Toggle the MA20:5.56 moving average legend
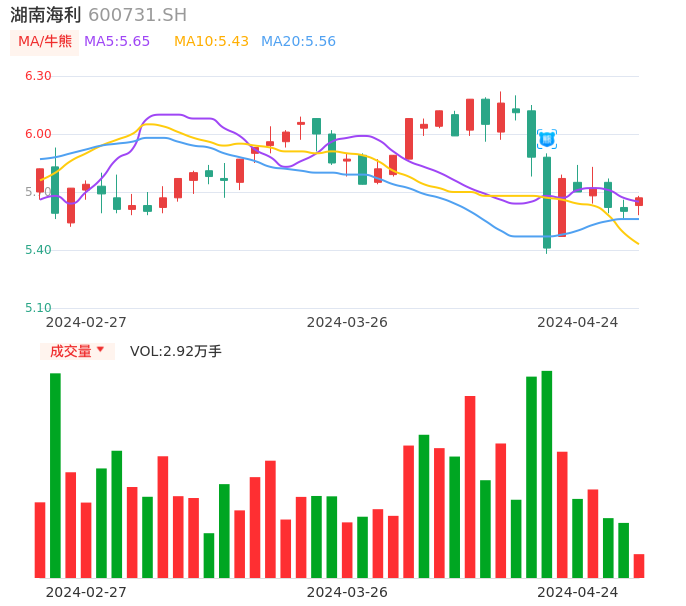This screenshot has height=606, width=686. click(x=298, y=42)
